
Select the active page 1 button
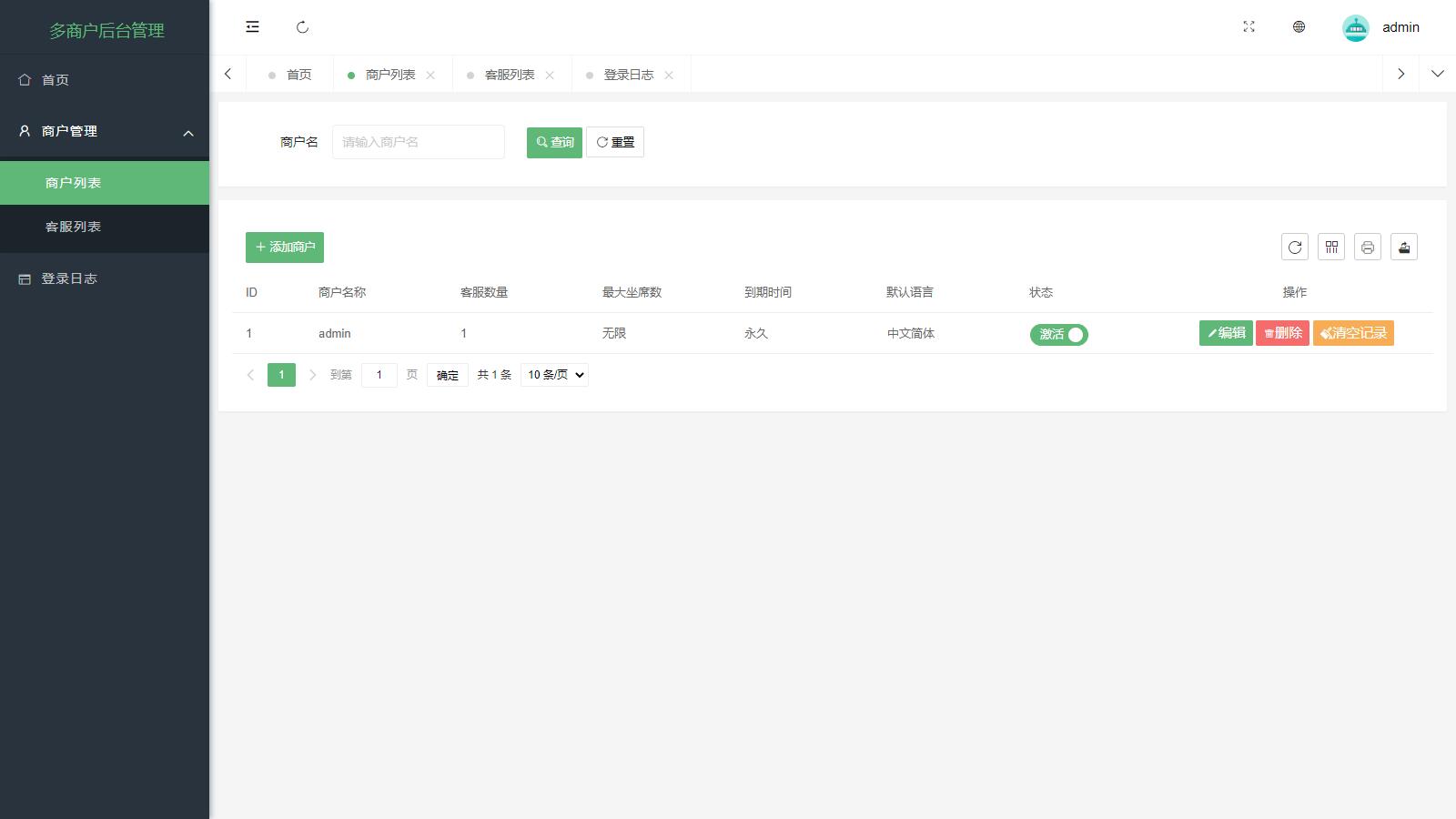(281, 374)
